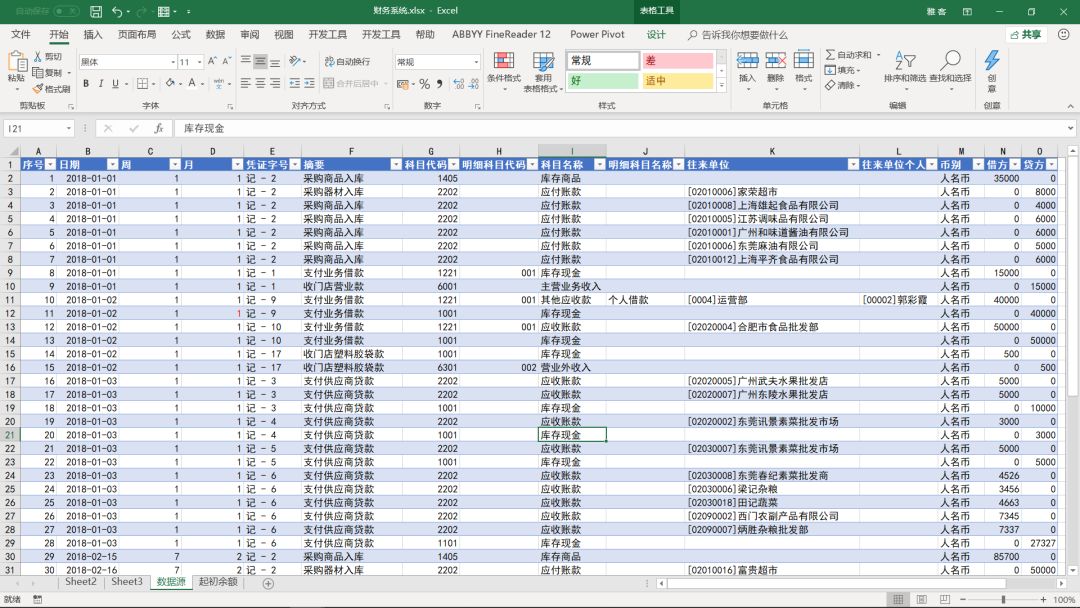1080x608 pixels.
Task: Open Conditional Formatting icon
Action: (x=503, y=61)
